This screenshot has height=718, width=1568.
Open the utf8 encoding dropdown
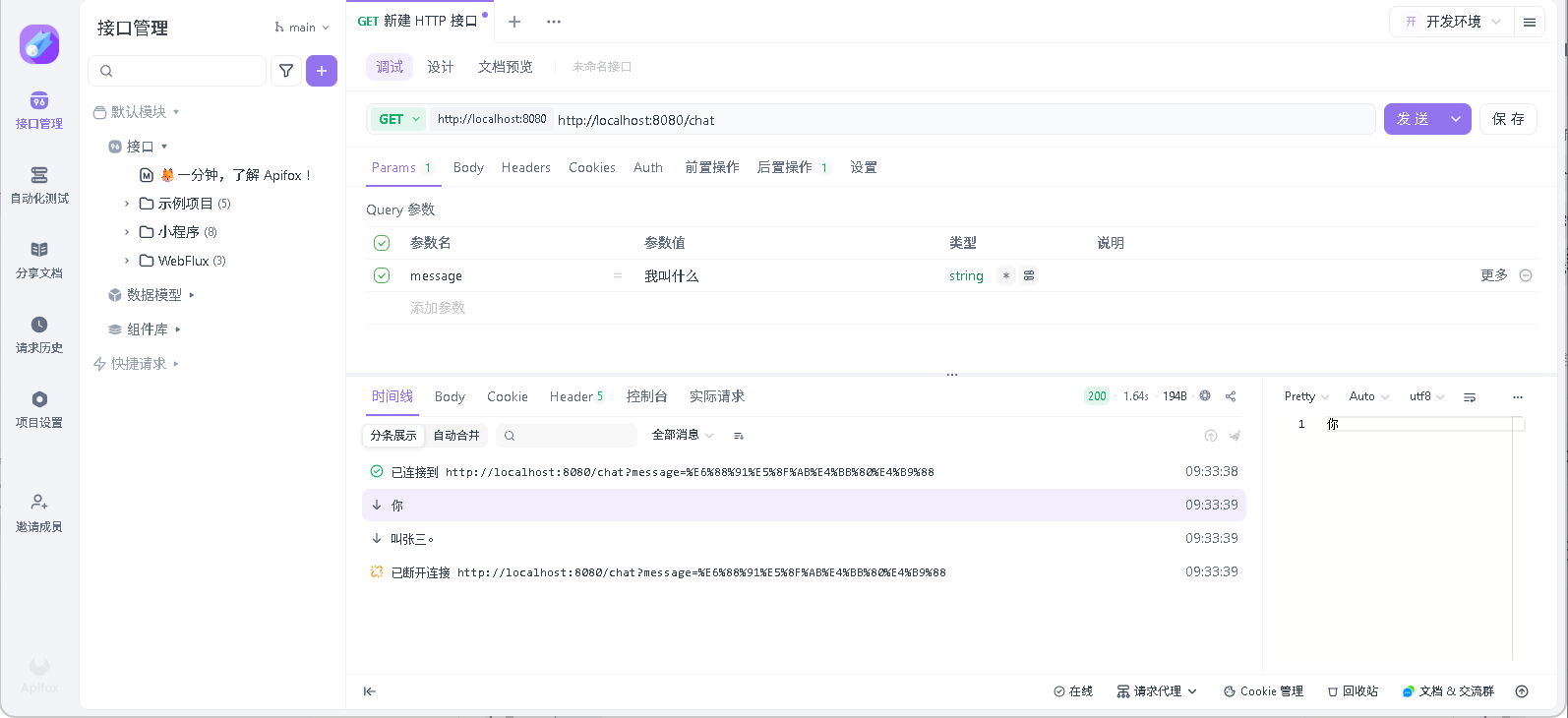pos(1426,397)
